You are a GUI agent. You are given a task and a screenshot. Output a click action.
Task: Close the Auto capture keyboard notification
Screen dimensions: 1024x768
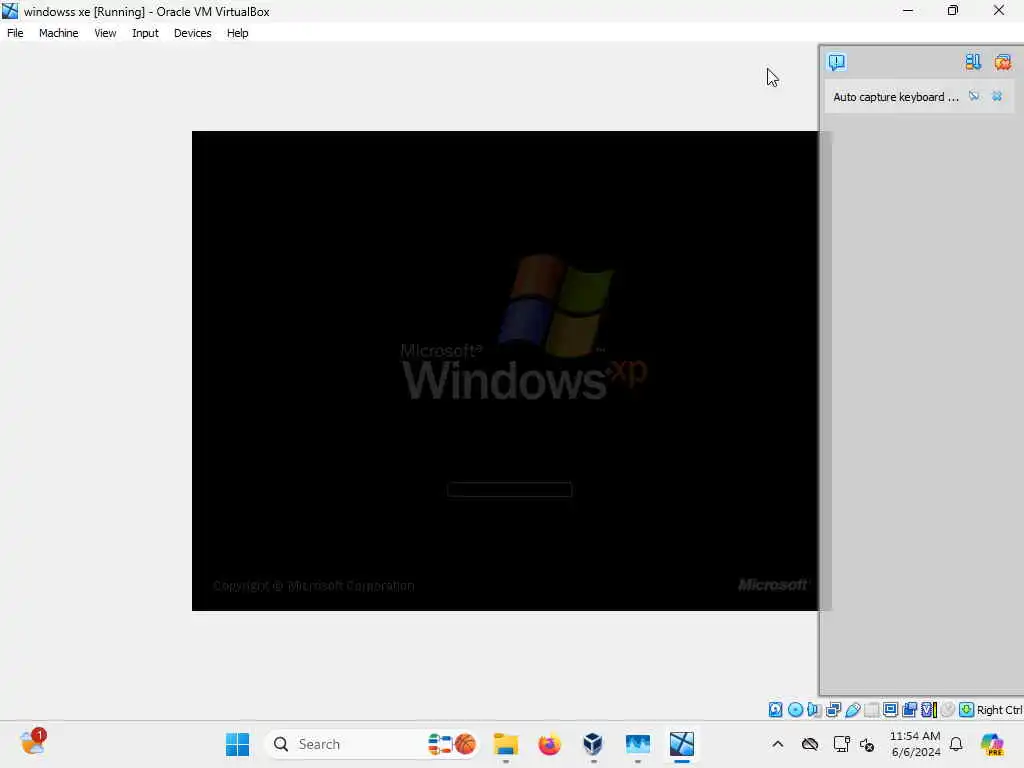[x=997, y=97]
